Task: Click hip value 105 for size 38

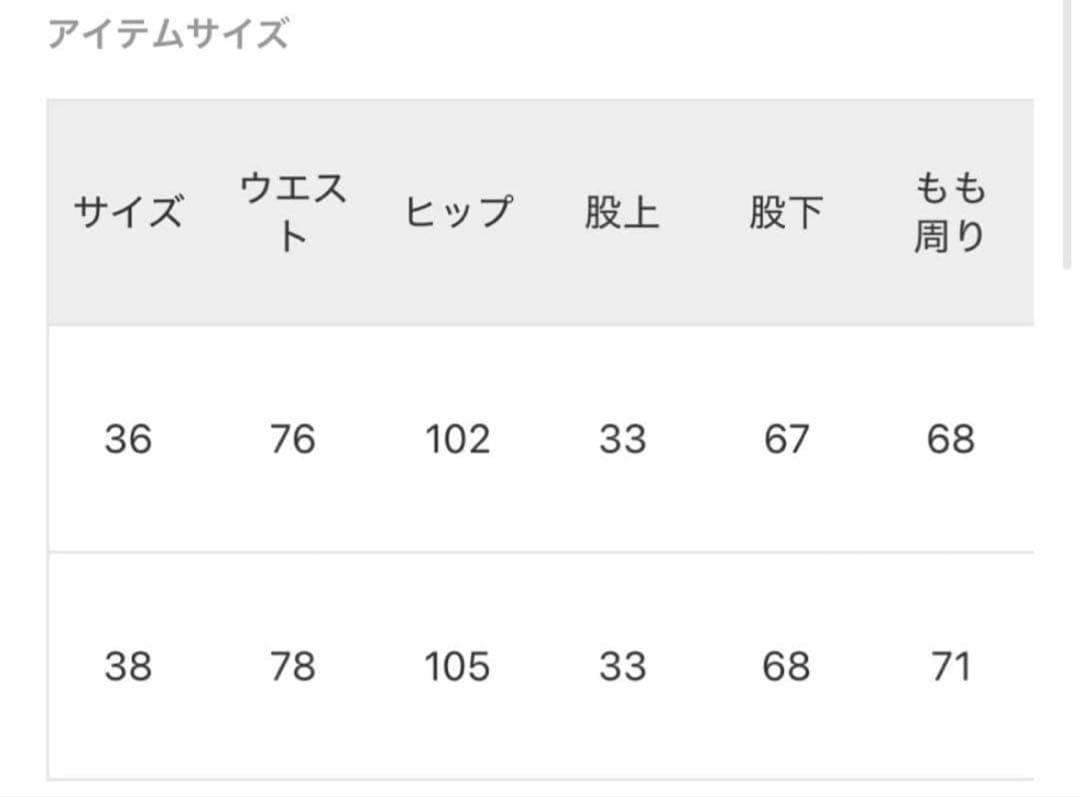Action: (457, 666)
